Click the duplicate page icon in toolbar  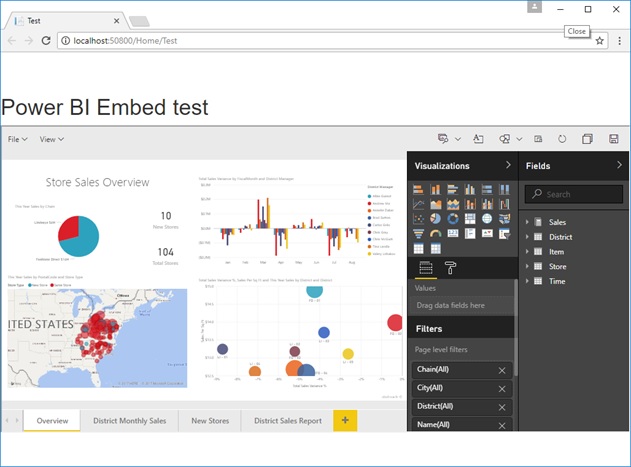[x=587, y=139]
